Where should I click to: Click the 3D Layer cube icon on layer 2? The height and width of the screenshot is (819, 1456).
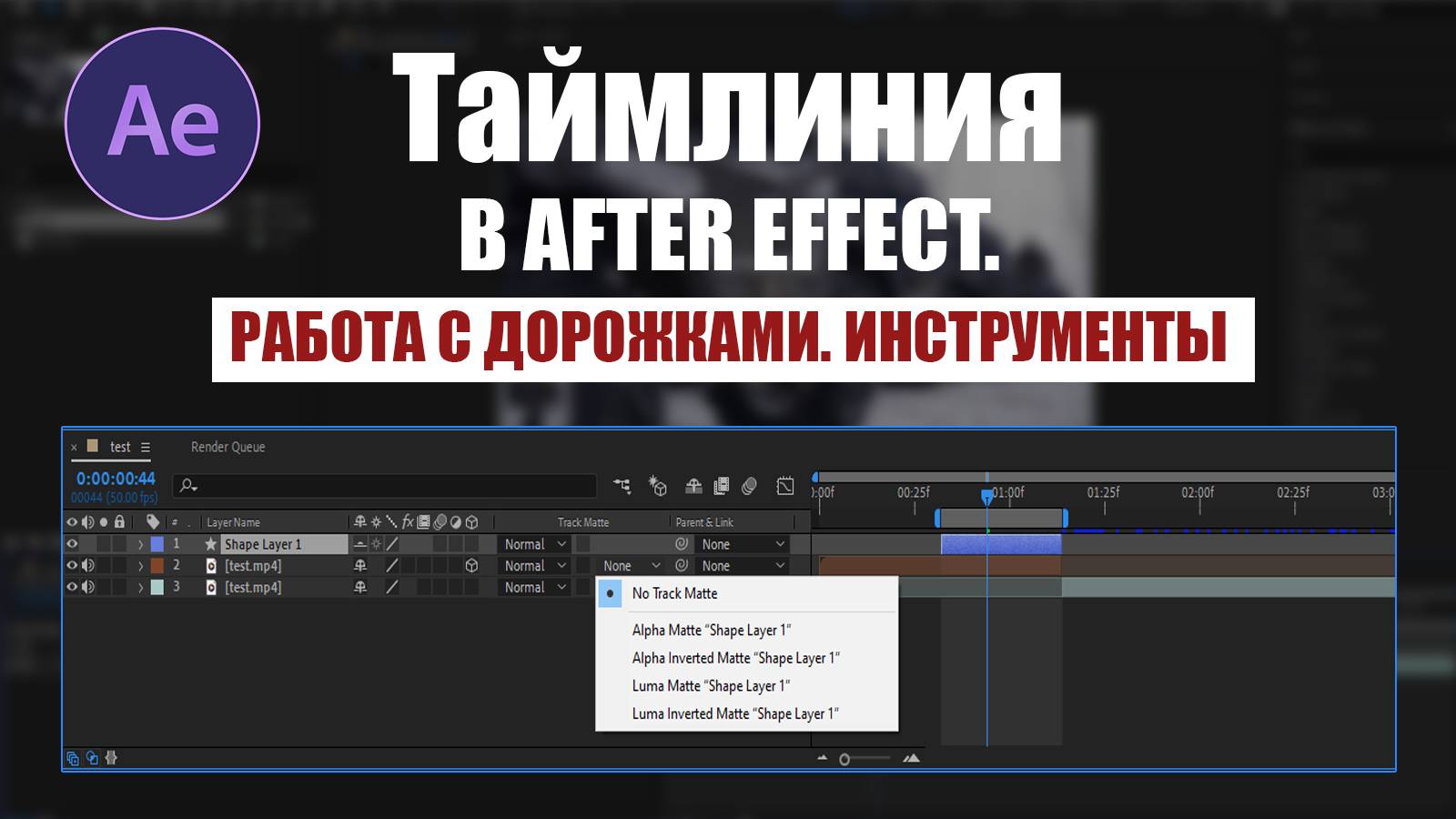[471, 565]
